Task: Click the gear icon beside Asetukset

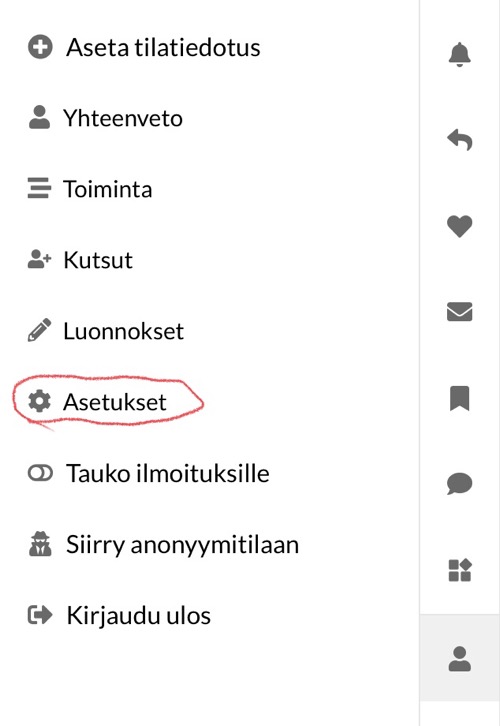Action: (39, 401)
